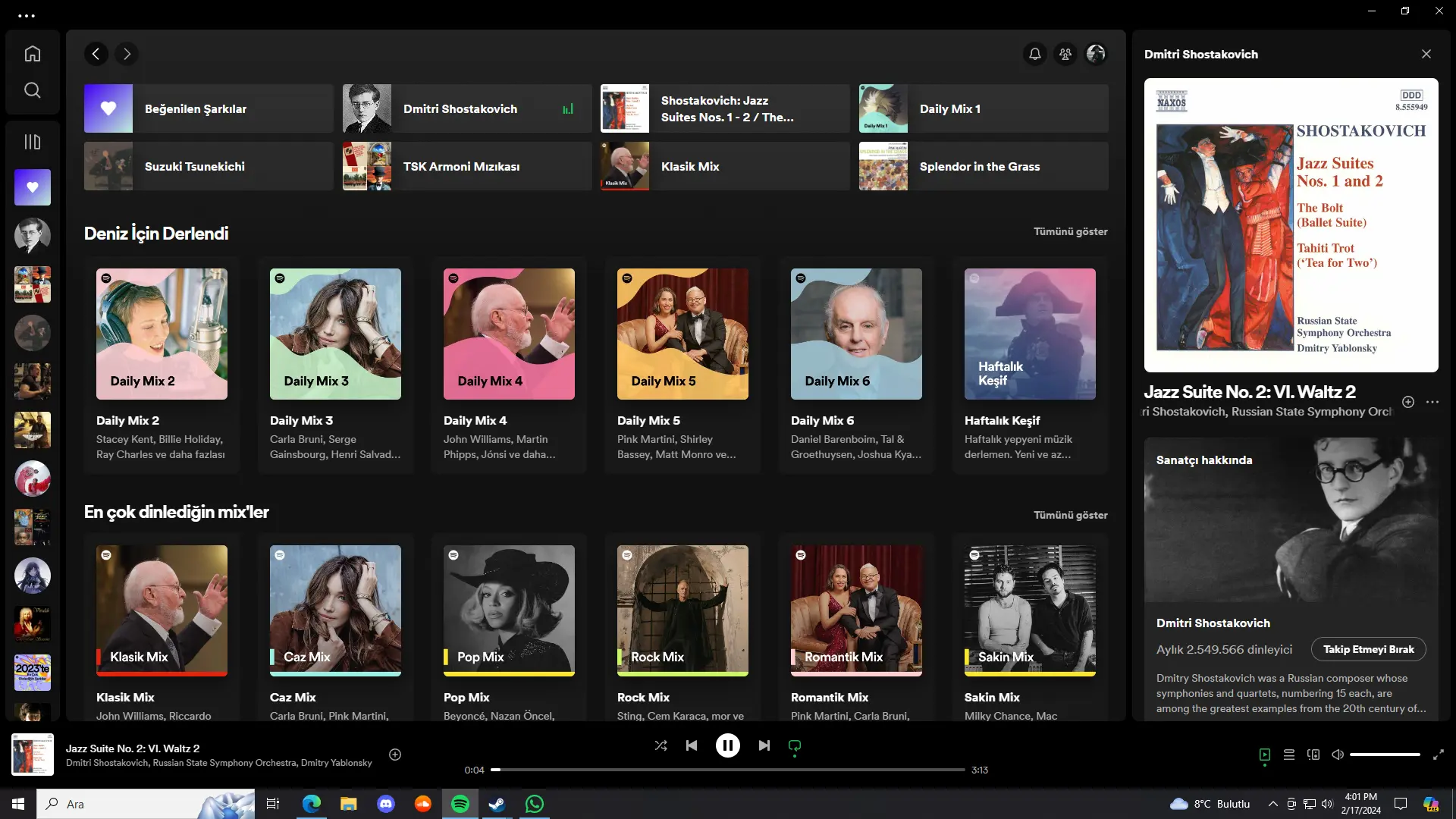Open Discord from taskbar
1456x819 pixels.
[386, 804]
